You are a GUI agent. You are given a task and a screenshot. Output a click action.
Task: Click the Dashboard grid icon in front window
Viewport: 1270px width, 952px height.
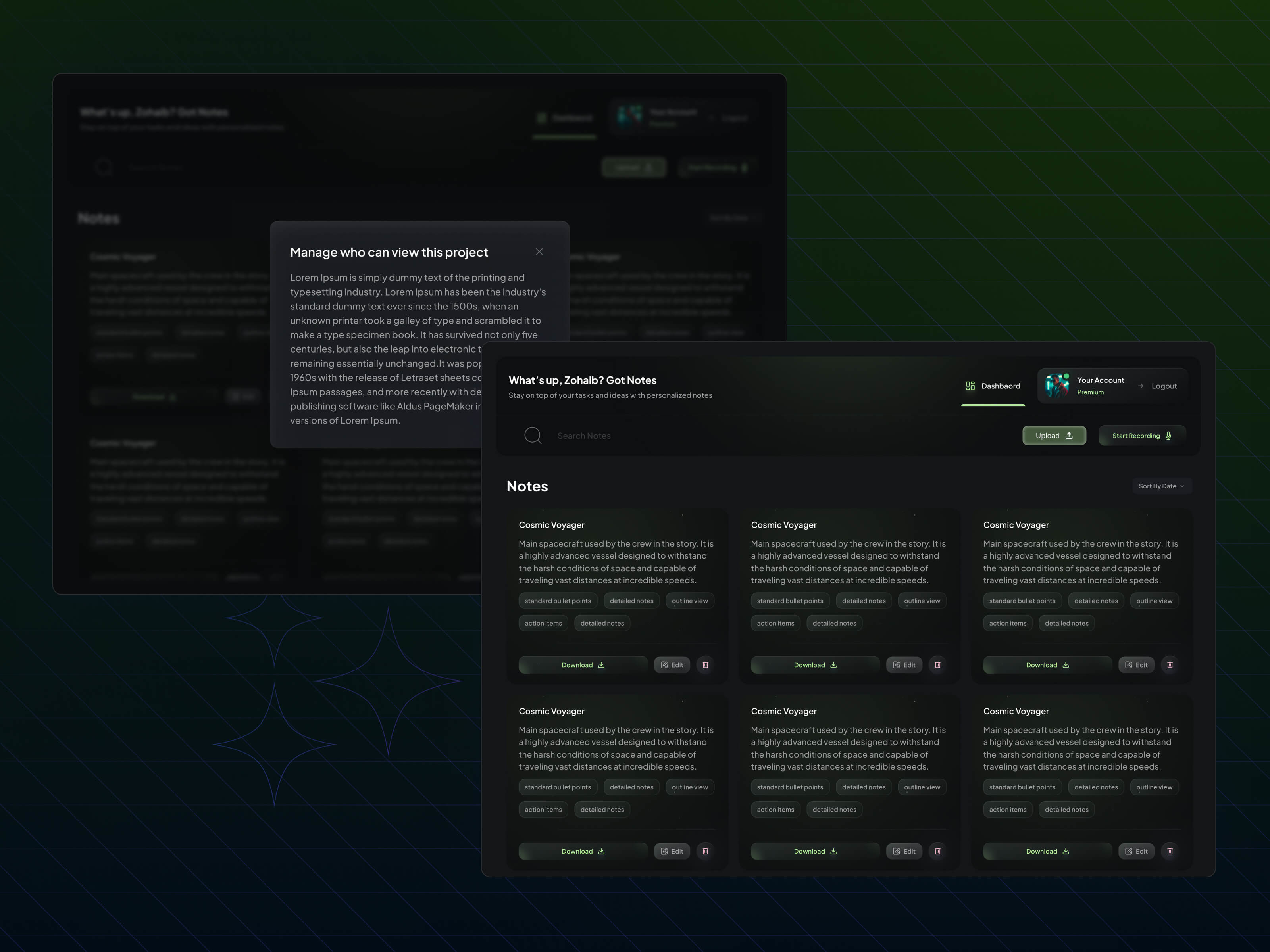click(970, 386)
